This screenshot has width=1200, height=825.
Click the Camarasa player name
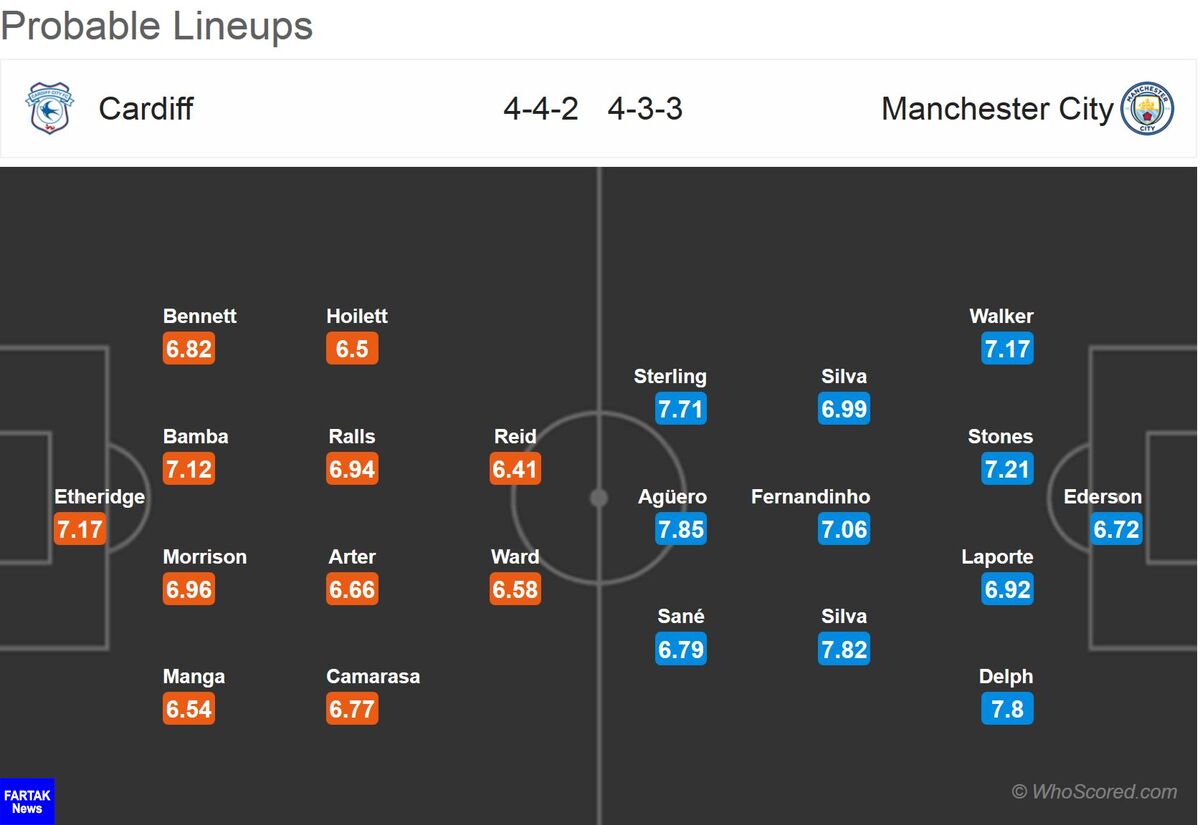373,676
